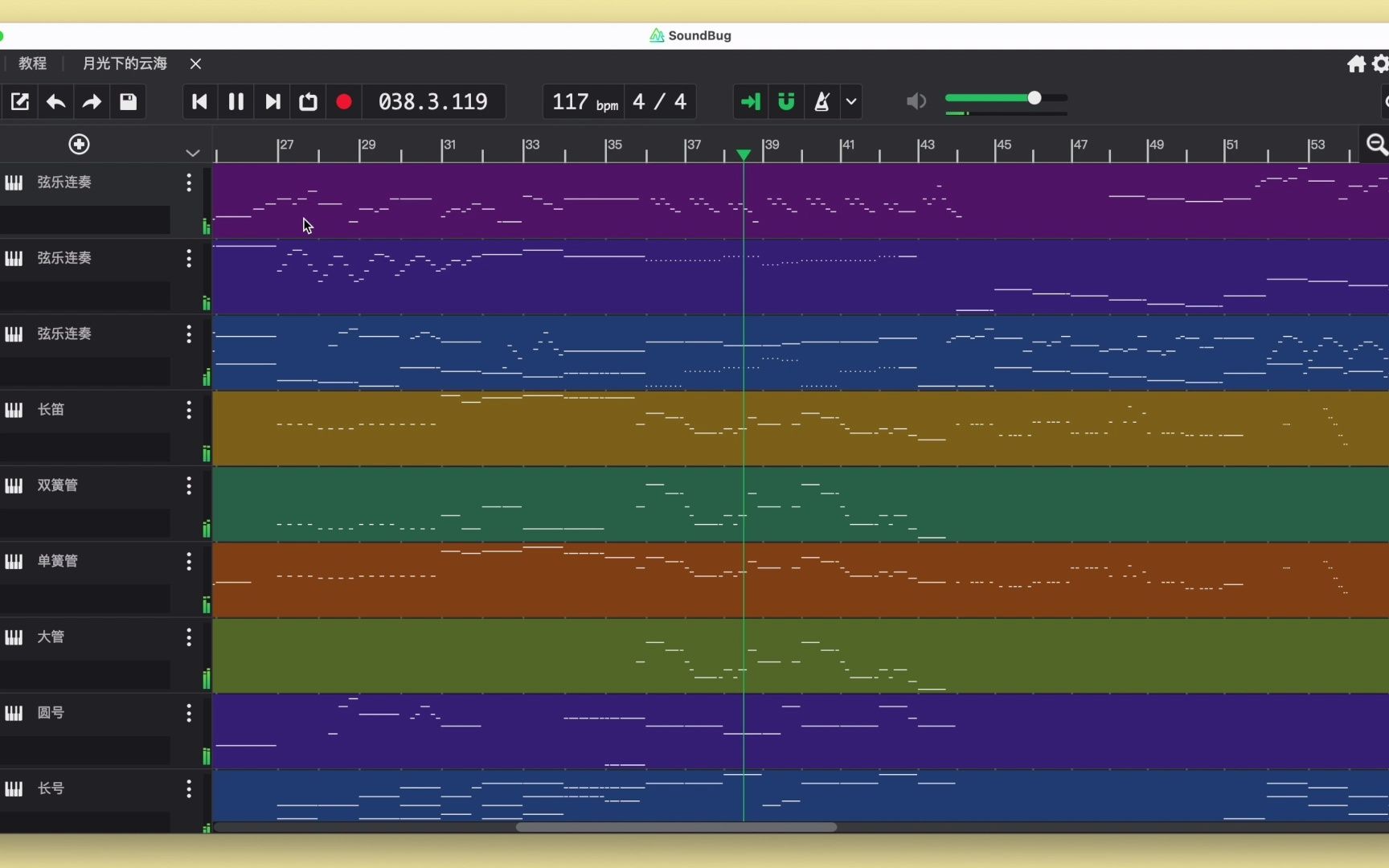
Task: Redo the last action
Action: pos(92,102)
